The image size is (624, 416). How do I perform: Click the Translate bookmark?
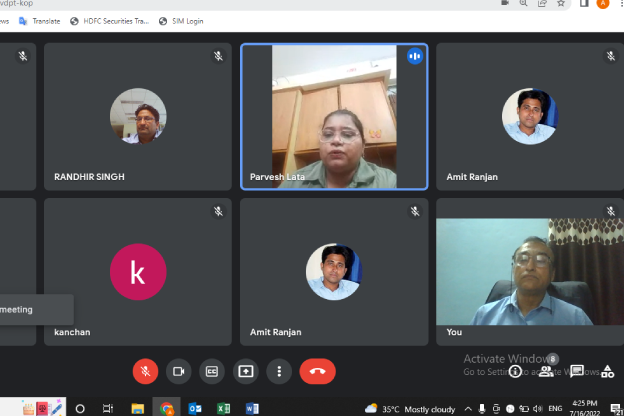40,20
